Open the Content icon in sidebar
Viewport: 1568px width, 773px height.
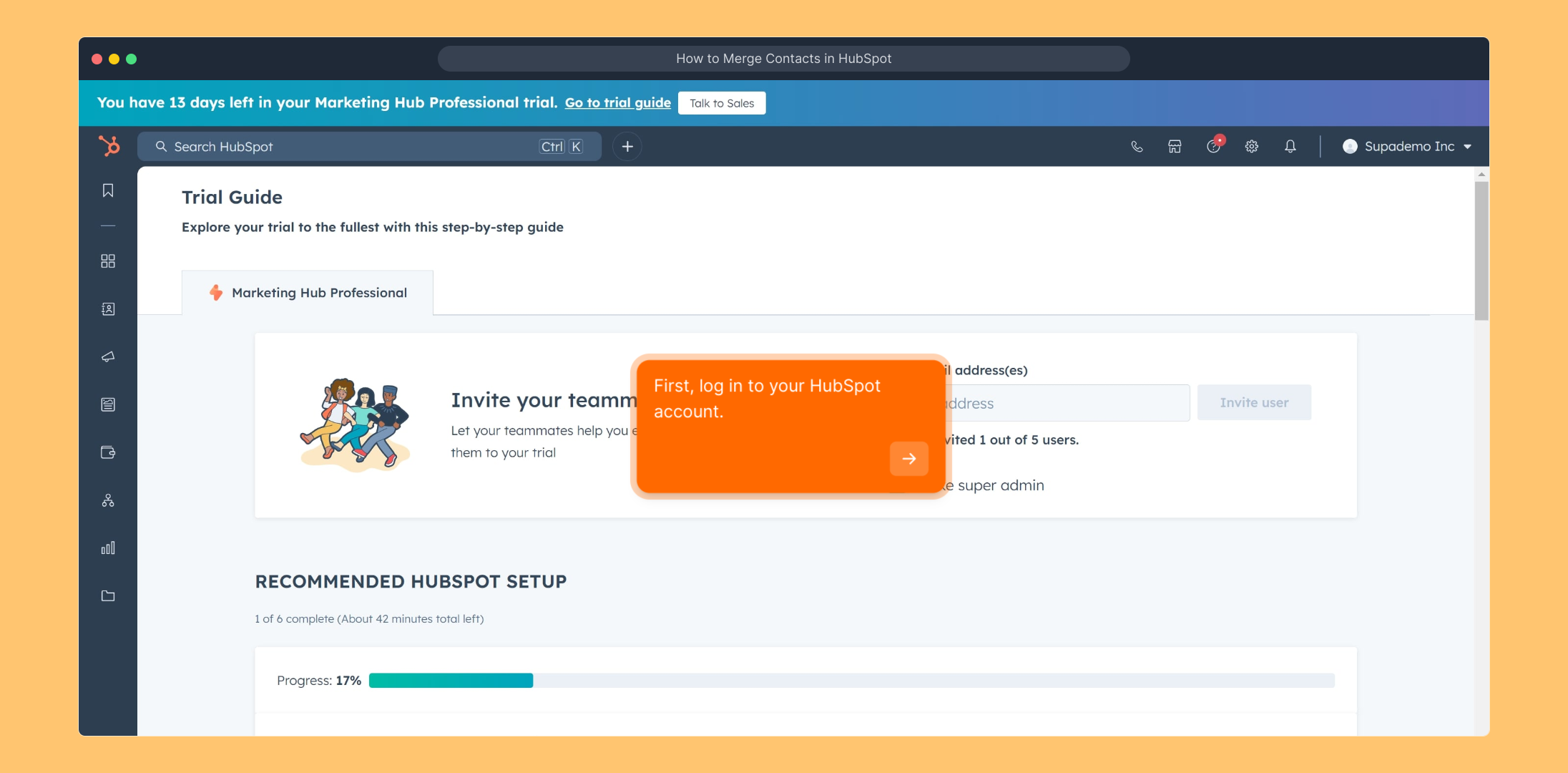pos(108,404)
